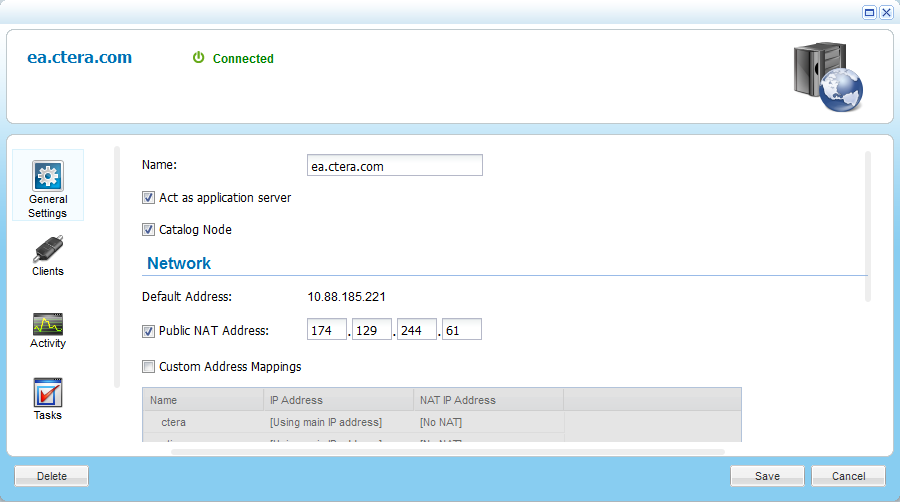Click the Delete button

pyautogui.click(x=52, y=476)
